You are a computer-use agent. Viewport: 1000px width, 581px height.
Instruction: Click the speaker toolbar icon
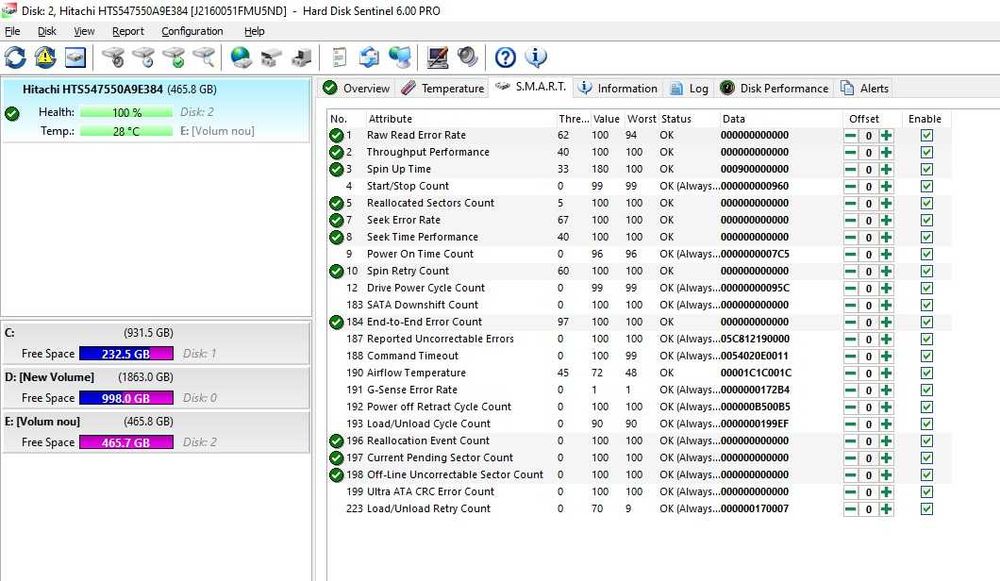click(x=467, y=57)
